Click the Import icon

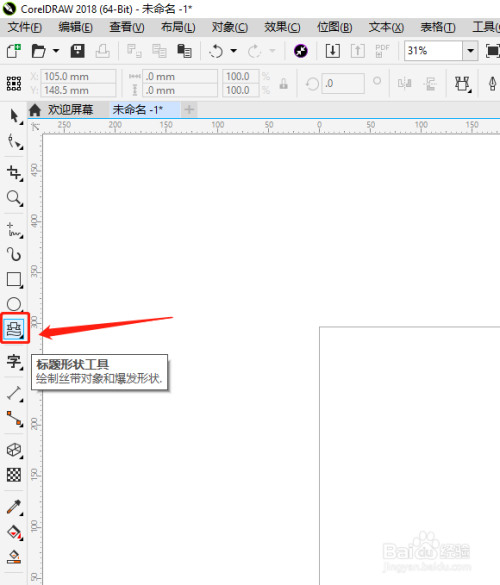(x=332, y=51)
